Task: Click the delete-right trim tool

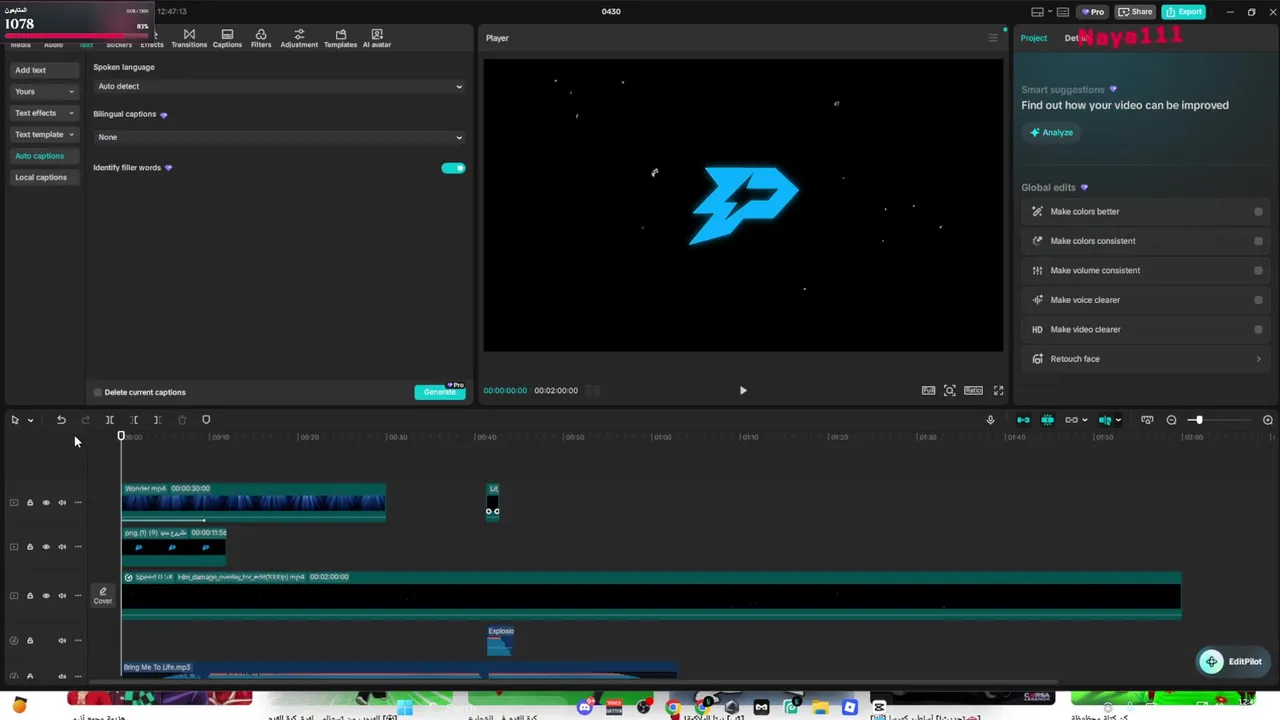Action: [x=158, y=420]
